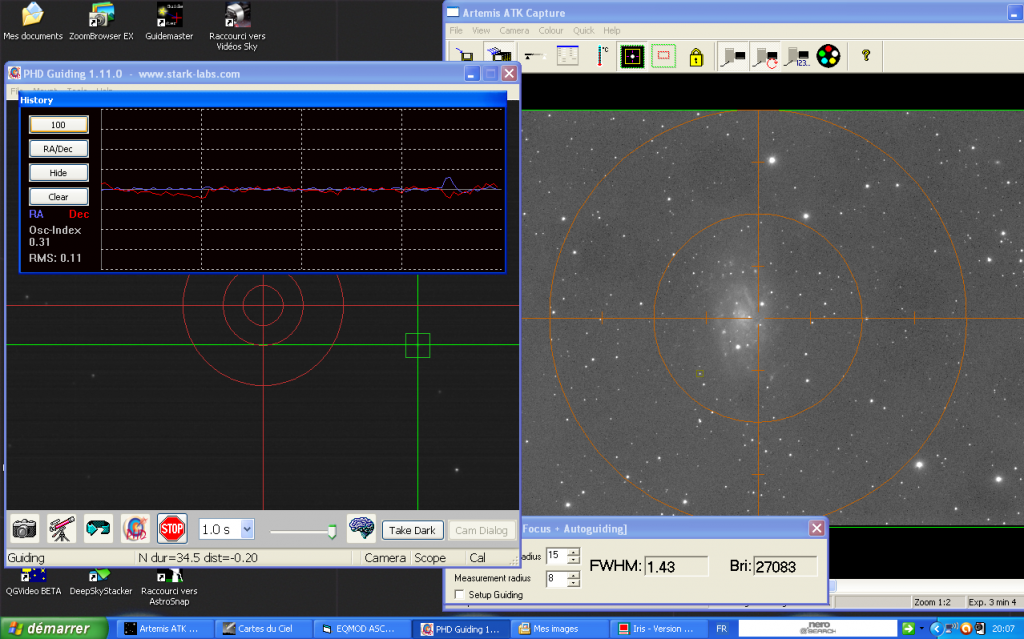The width and height of the screenshot is (1024, 639).
Task: Click the yellow question mark help icon
Action: point(866,56)
